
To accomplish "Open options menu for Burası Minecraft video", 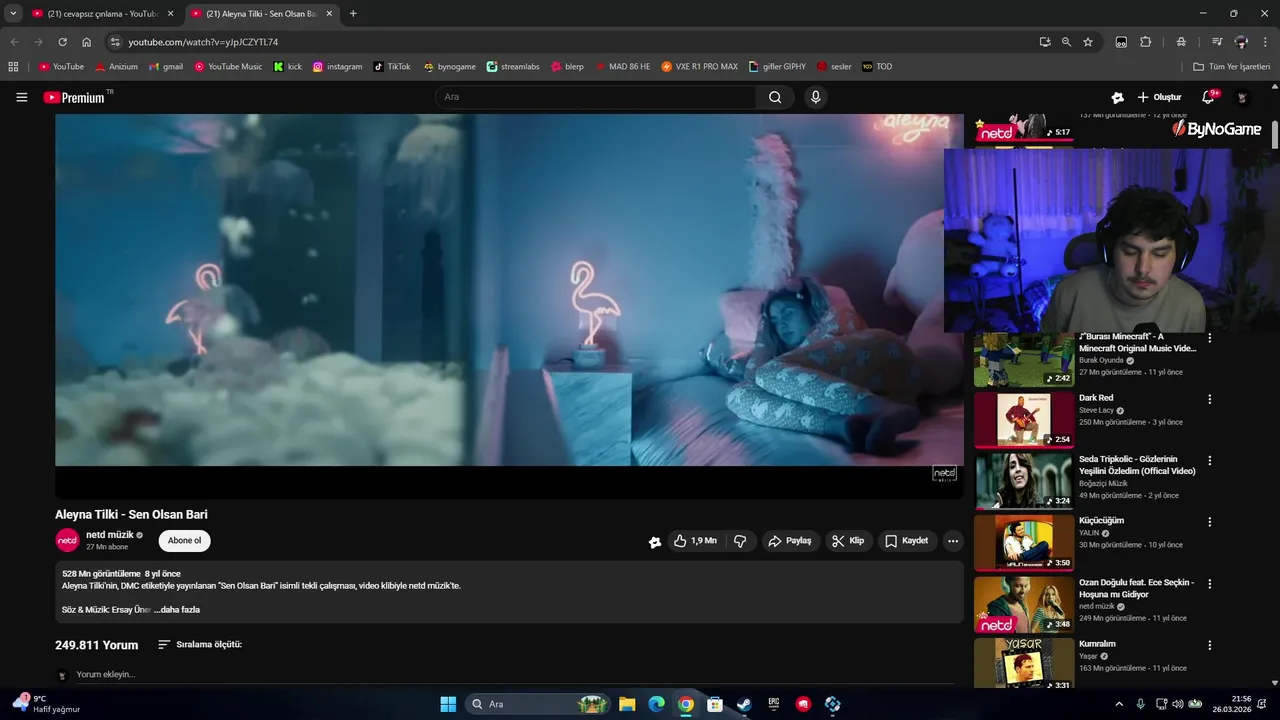I will pos(1209,338).
